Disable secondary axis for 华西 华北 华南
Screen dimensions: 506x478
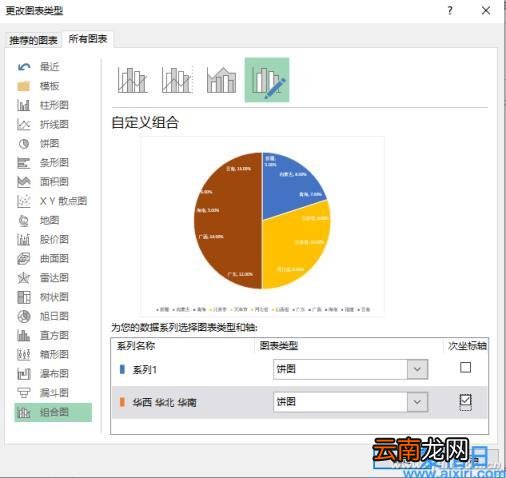coord(465,400)
